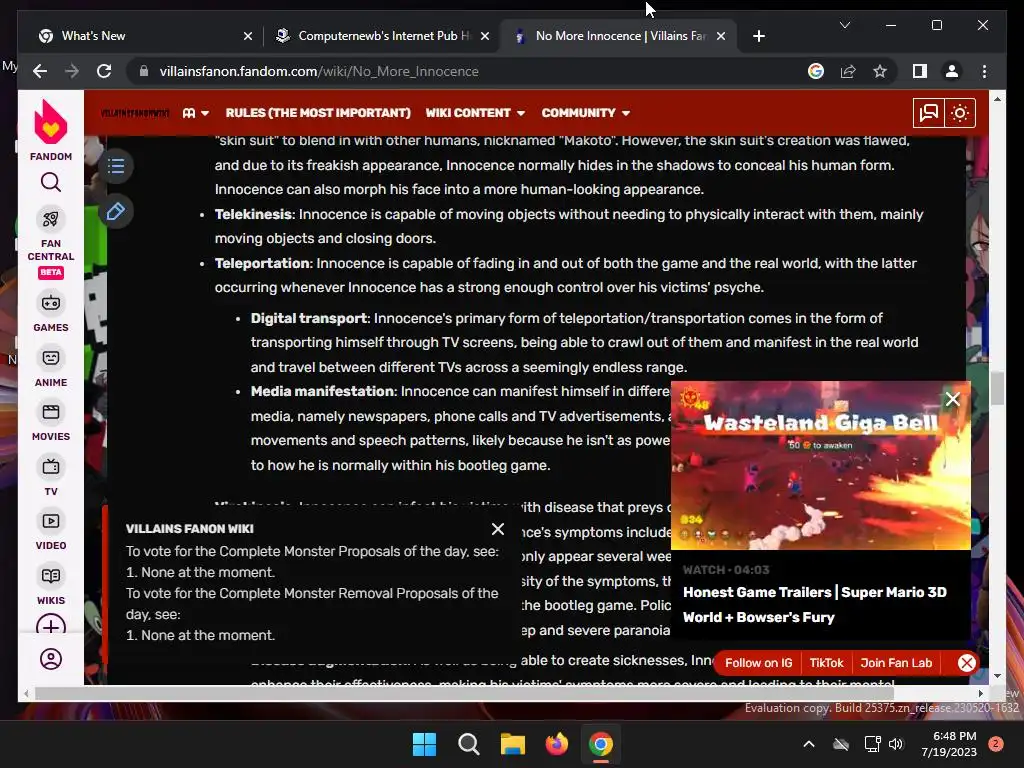1024x768 pixels.
Task: Click the start a wiki plus icon
Action: click(50, 625)
